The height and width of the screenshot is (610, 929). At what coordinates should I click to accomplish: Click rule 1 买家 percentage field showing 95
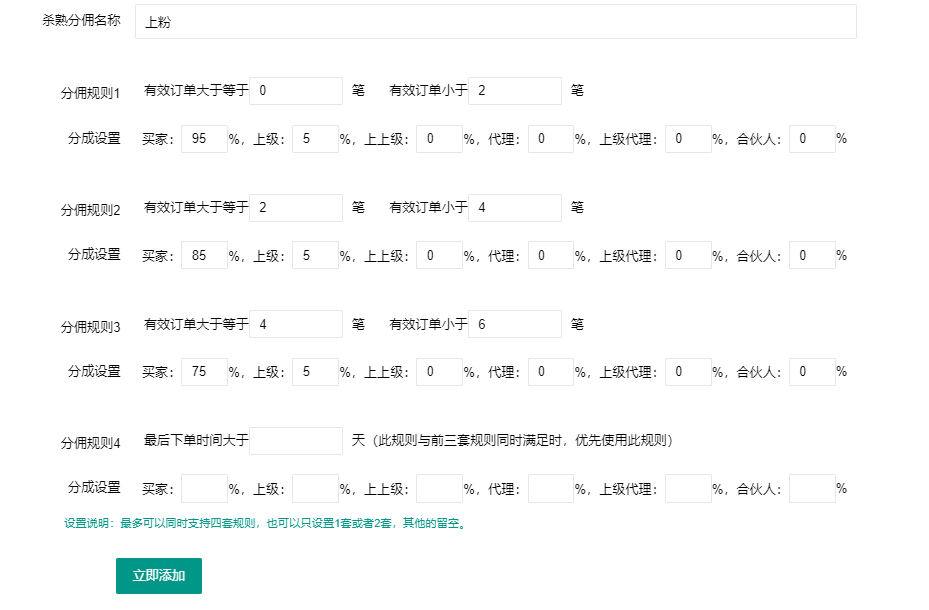(204, 139)
